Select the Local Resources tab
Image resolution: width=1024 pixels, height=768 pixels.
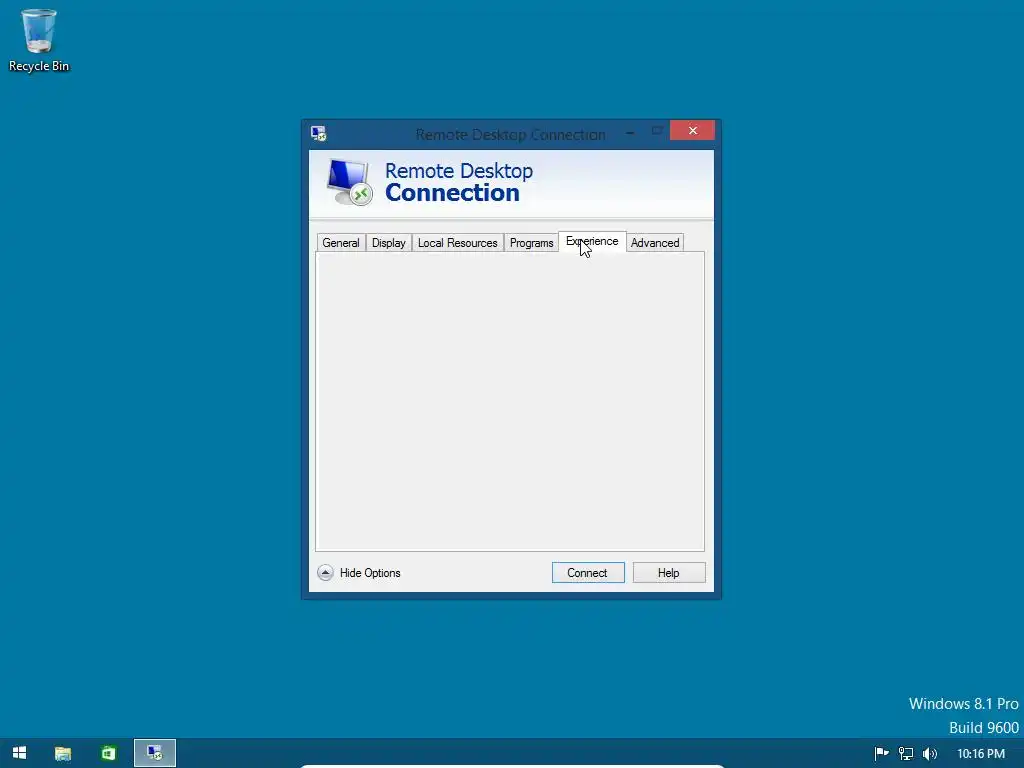point(457,243)
